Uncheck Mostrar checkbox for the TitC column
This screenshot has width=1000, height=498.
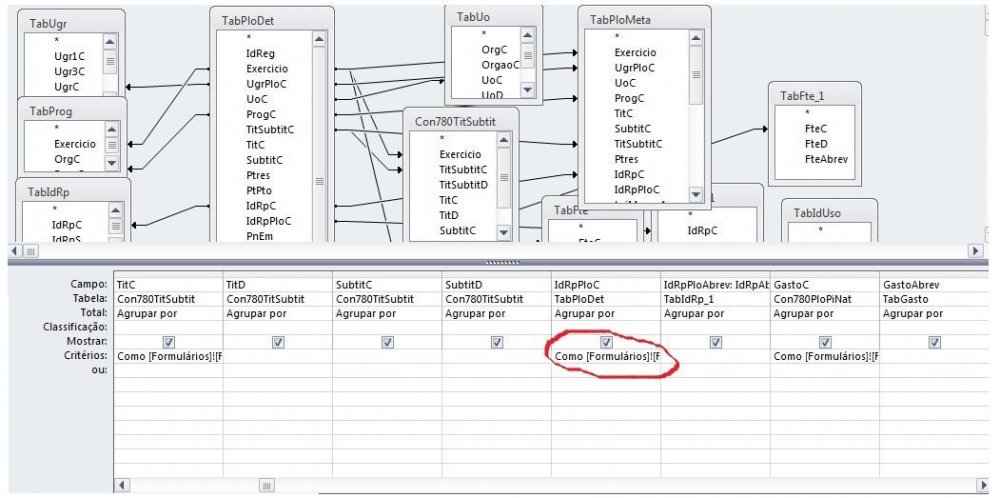pos(168,342)
